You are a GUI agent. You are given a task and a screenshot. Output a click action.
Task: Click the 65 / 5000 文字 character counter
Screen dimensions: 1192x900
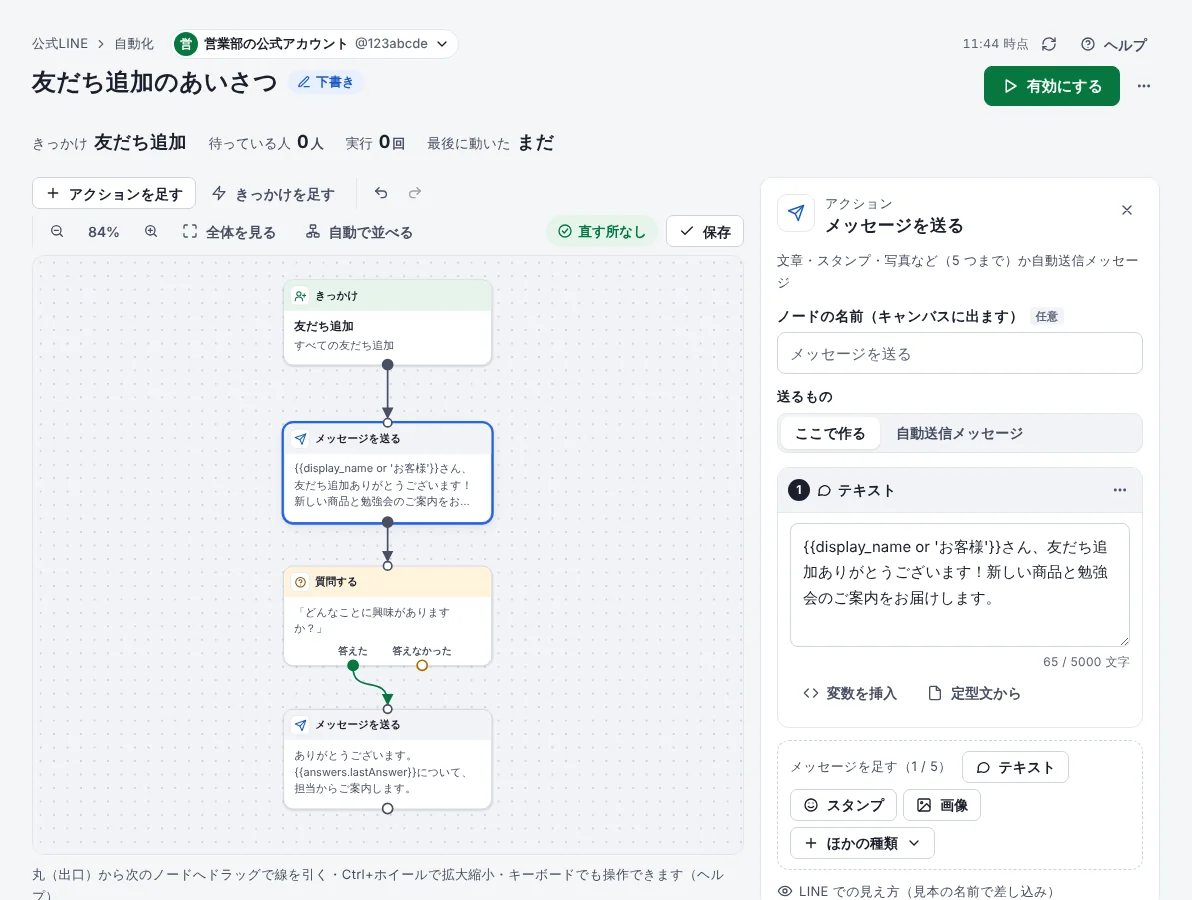tap(1086, 661)
